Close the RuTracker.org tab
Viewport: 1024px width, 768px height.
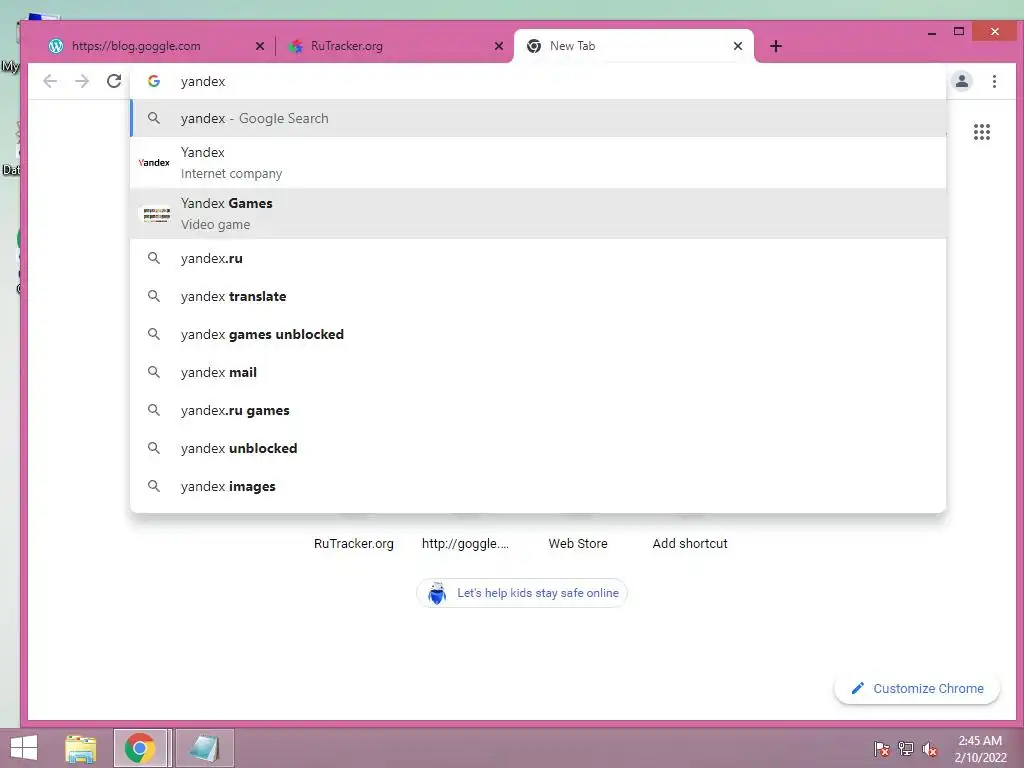click(498, 46)
